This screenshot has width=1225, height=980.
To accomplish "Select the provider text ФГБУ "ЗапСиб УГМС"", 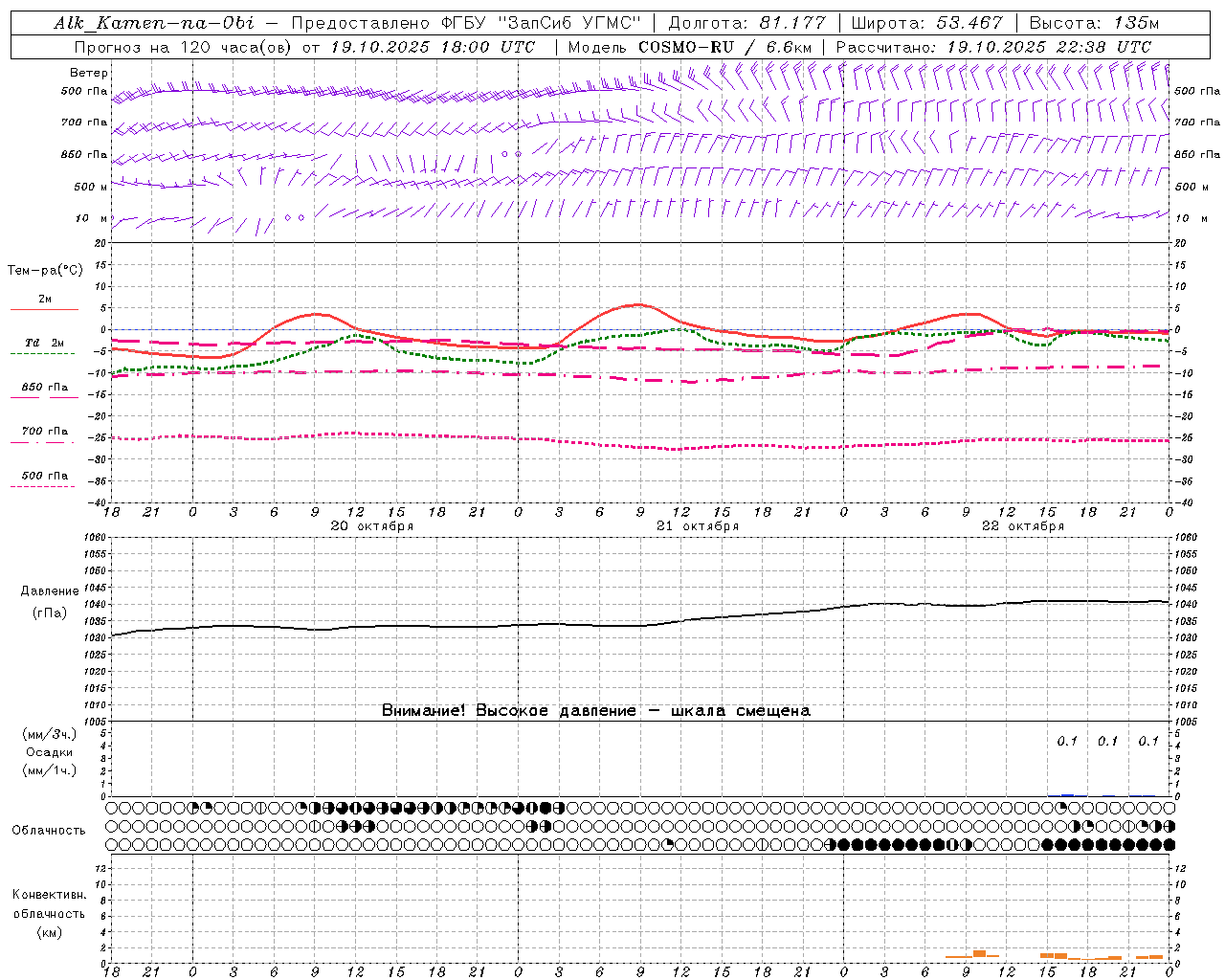I will (x=541, y=23).
